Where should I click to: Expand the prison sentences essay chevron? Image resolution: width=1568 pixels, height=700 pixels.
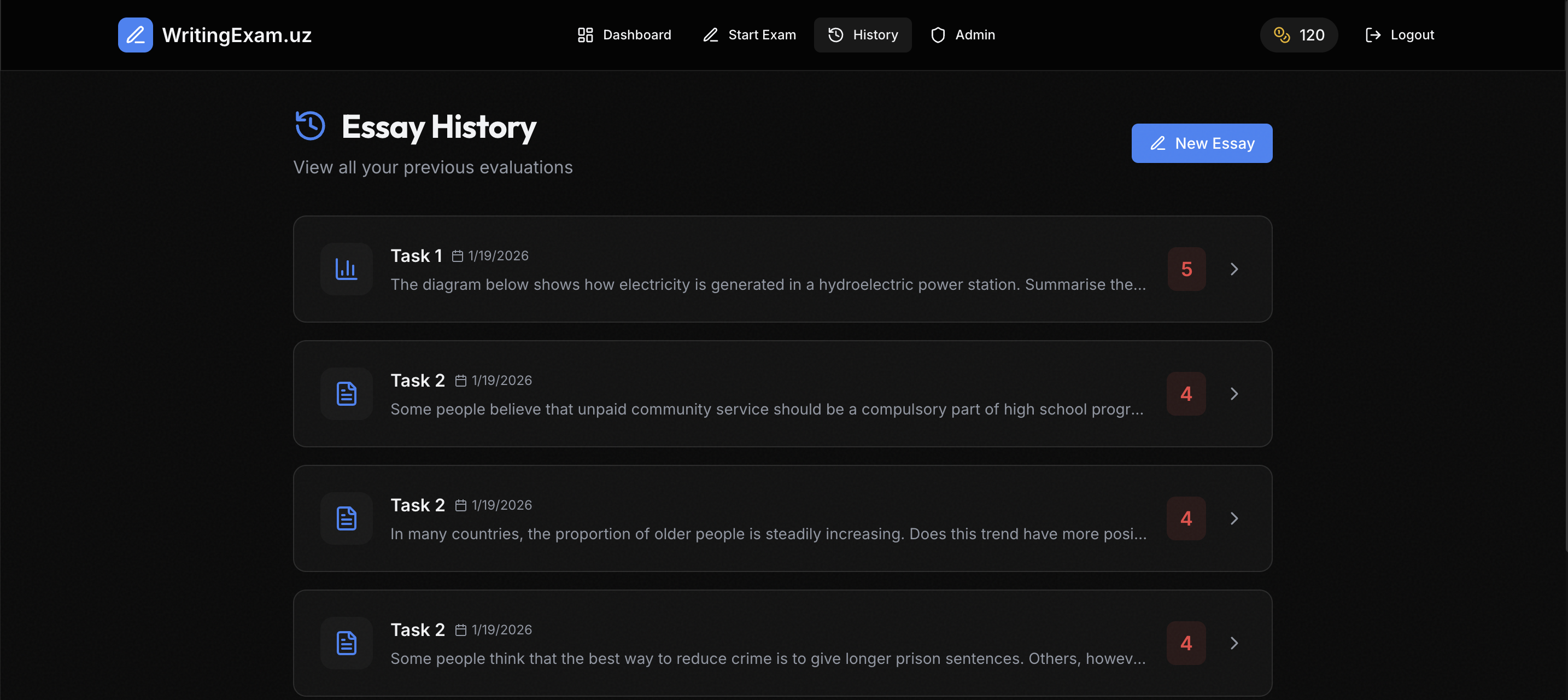pos(1234,643)
